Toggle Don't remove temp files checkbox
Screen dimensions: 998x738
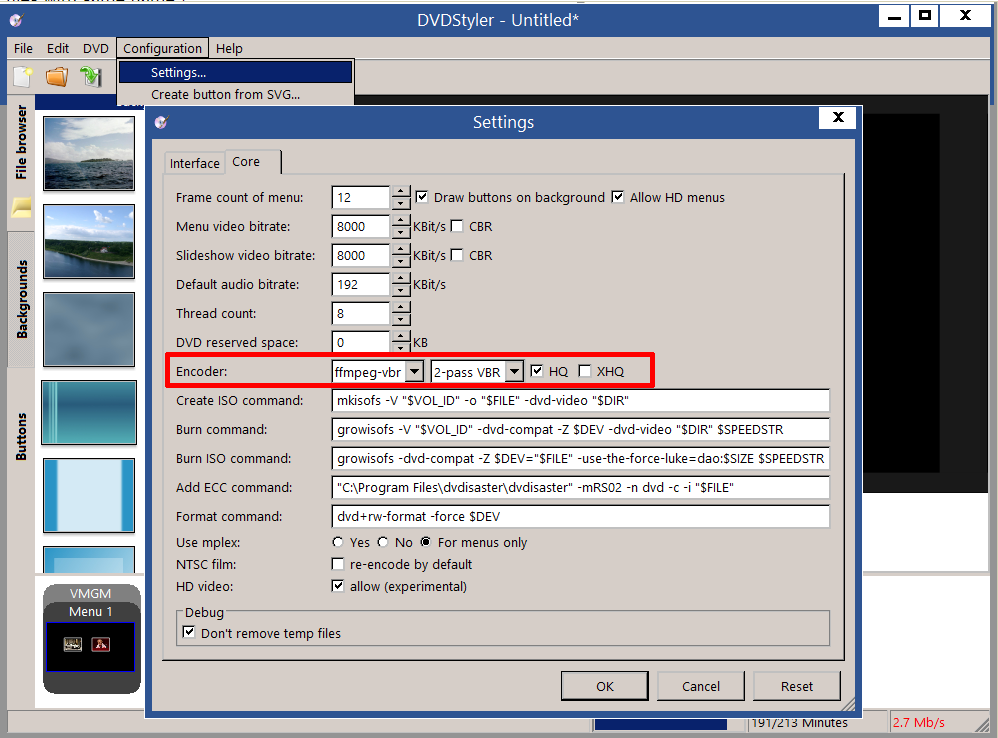188,632
